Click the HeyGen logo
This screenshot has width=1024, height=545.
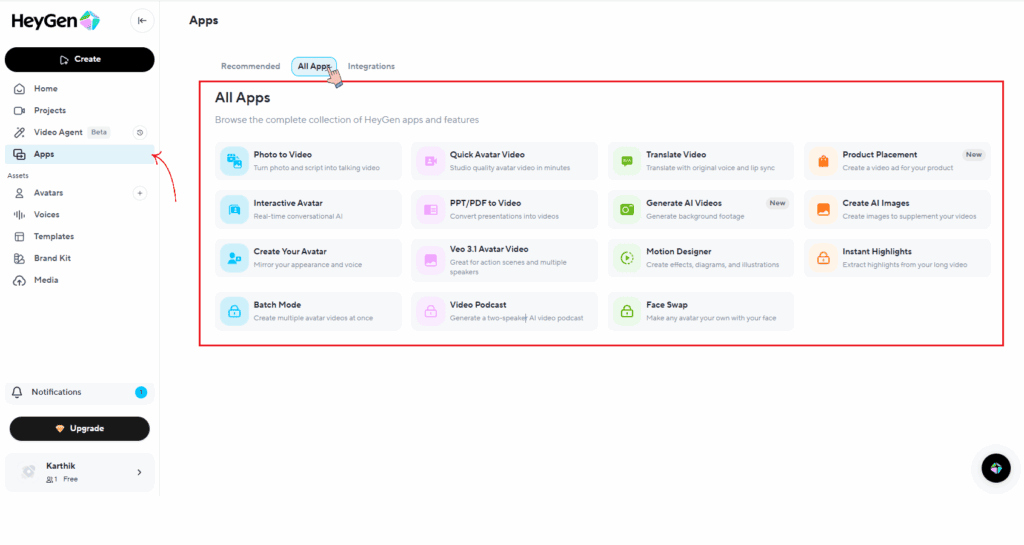[56, 21]
